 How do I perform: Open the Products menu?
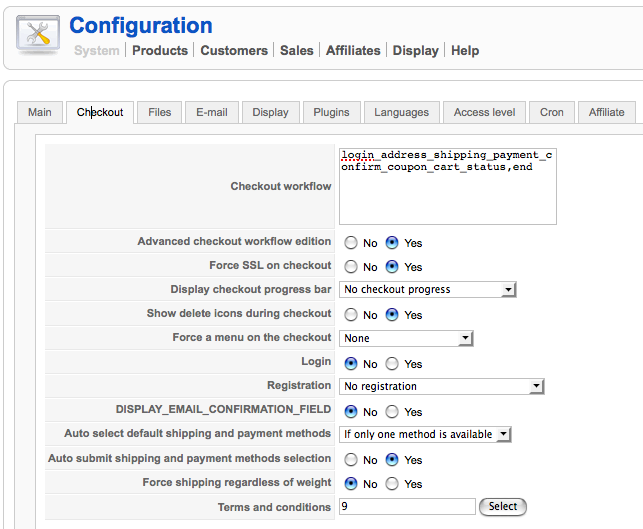[x=160, y=50]
